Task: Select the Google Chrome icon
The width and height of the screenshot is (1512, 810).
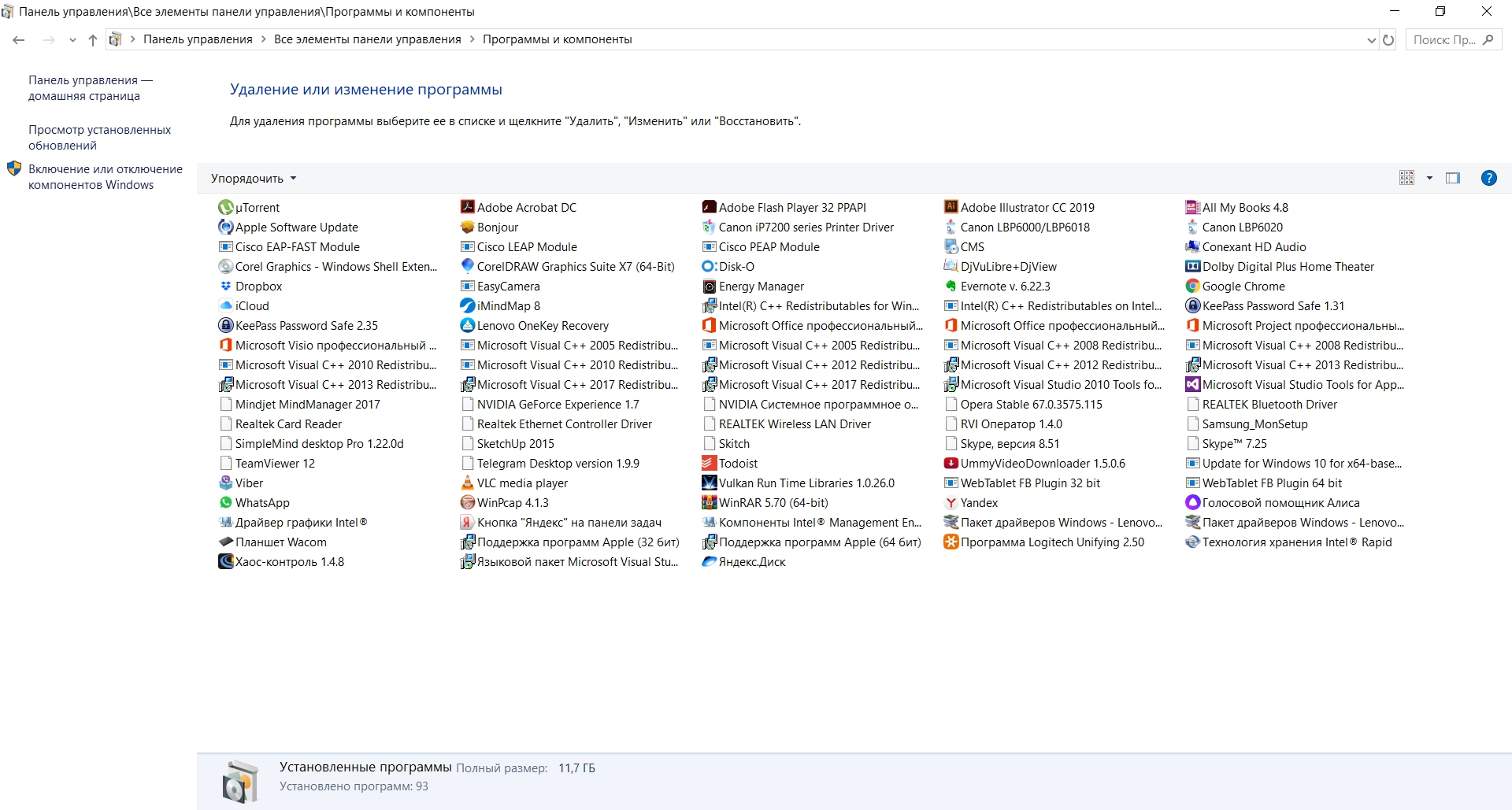Action: pos(1193,287)
